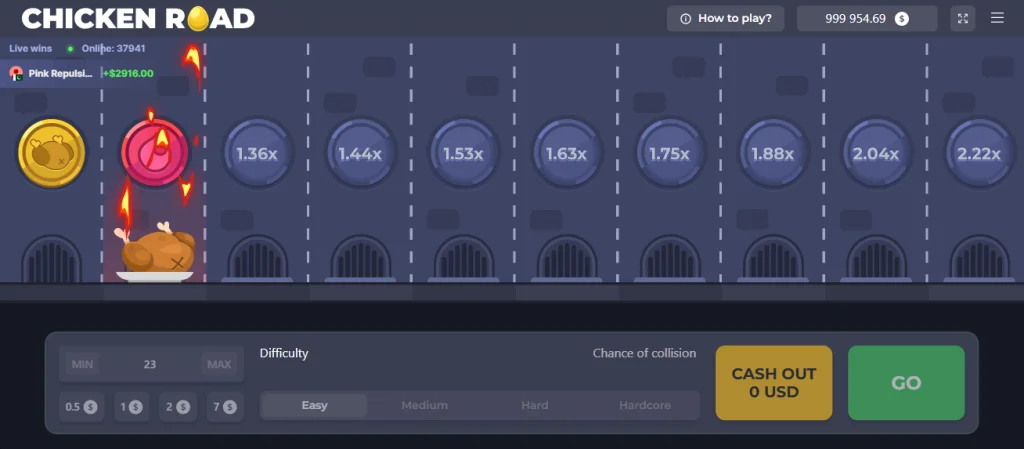Click the sewer grate under 1.36x

pos(257,258)
